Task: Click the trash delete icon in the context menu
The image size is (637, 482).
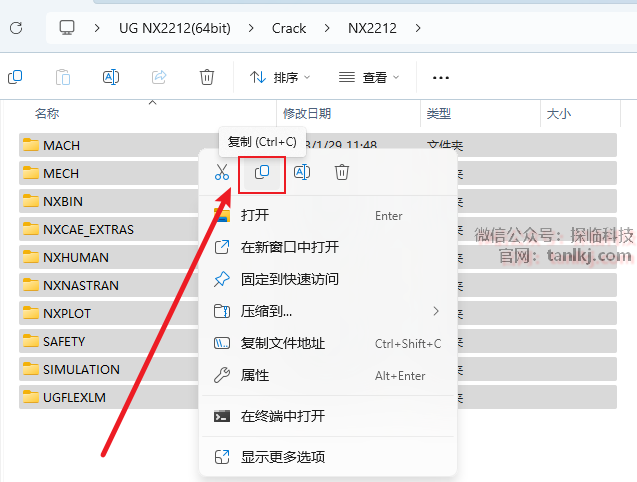Action: click(x=342, y=172)
